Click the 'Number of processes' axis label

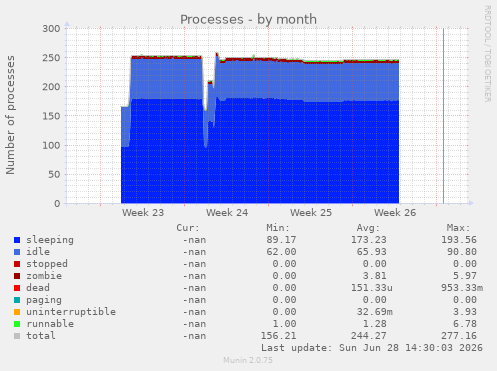(10, 115)
